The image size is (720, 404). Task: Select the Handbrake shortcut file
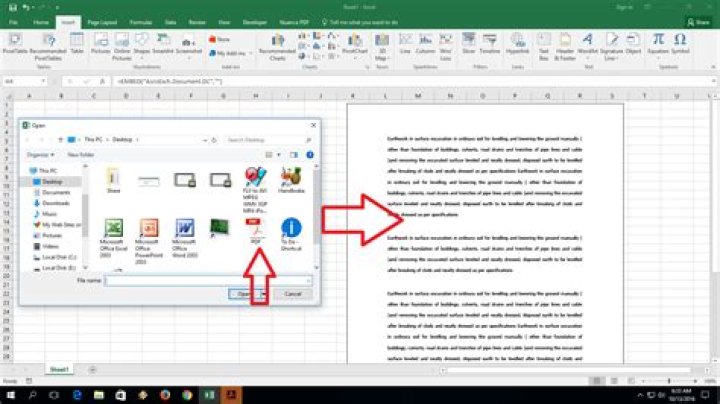(x=291, y=180)
